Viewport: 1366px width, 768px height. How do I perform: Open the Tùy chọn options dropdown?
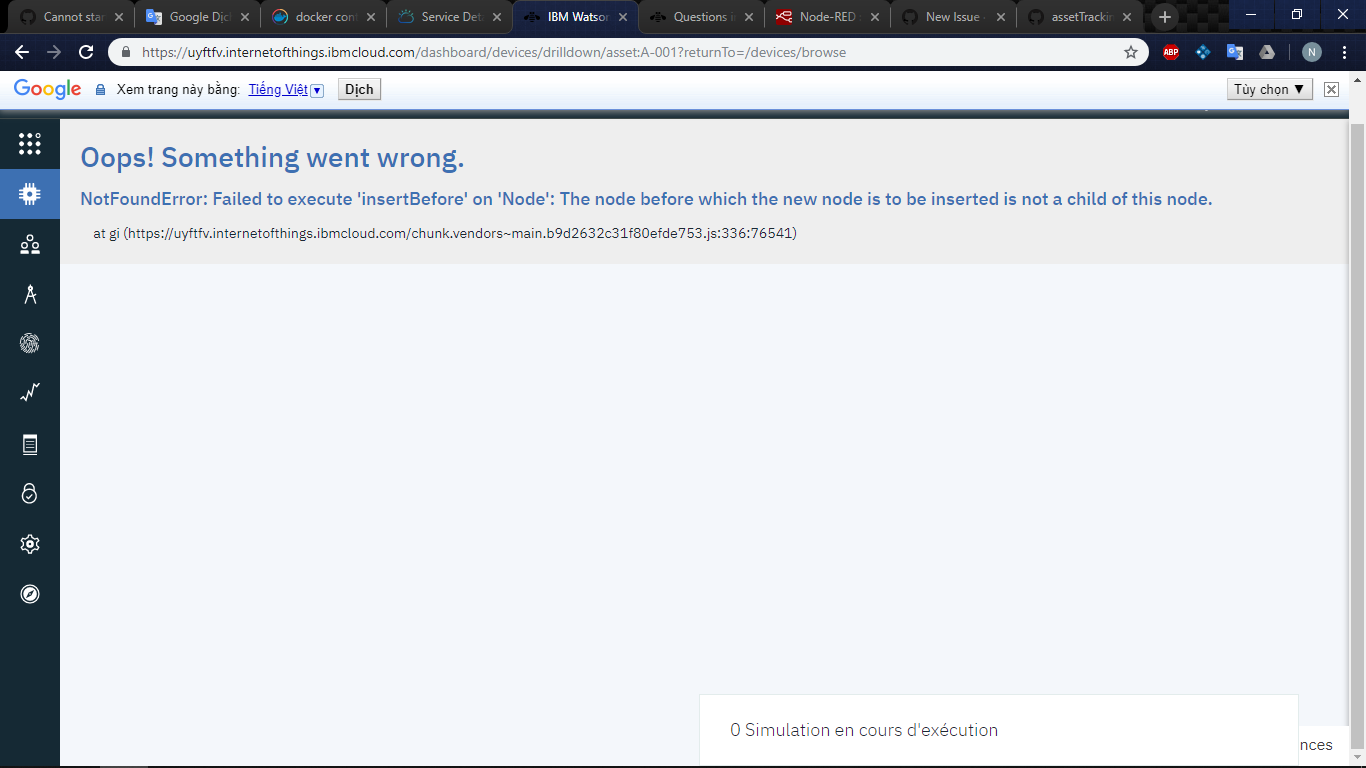[x=1269, y=89]
